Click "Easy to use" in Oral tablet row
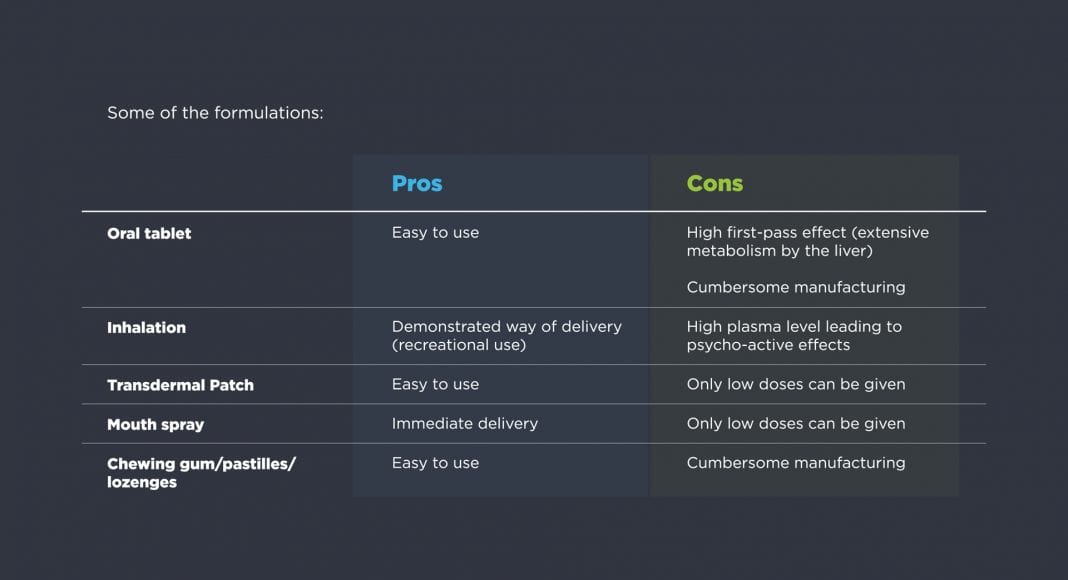Image resolution: width=1068 pixels, height=580 pixels. [x=435, y=233]
